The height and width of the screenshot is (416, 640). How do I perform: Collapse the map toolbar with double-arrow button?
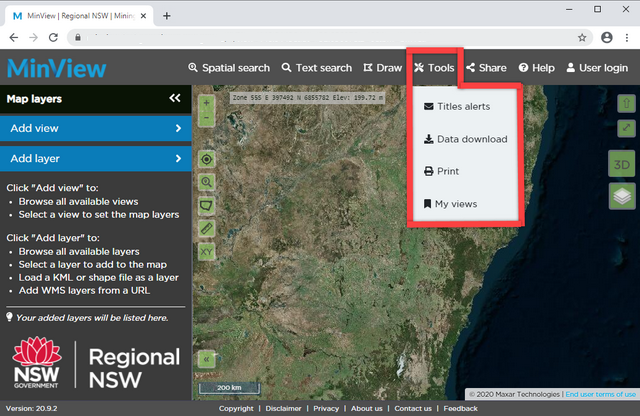tap(207, 359)
